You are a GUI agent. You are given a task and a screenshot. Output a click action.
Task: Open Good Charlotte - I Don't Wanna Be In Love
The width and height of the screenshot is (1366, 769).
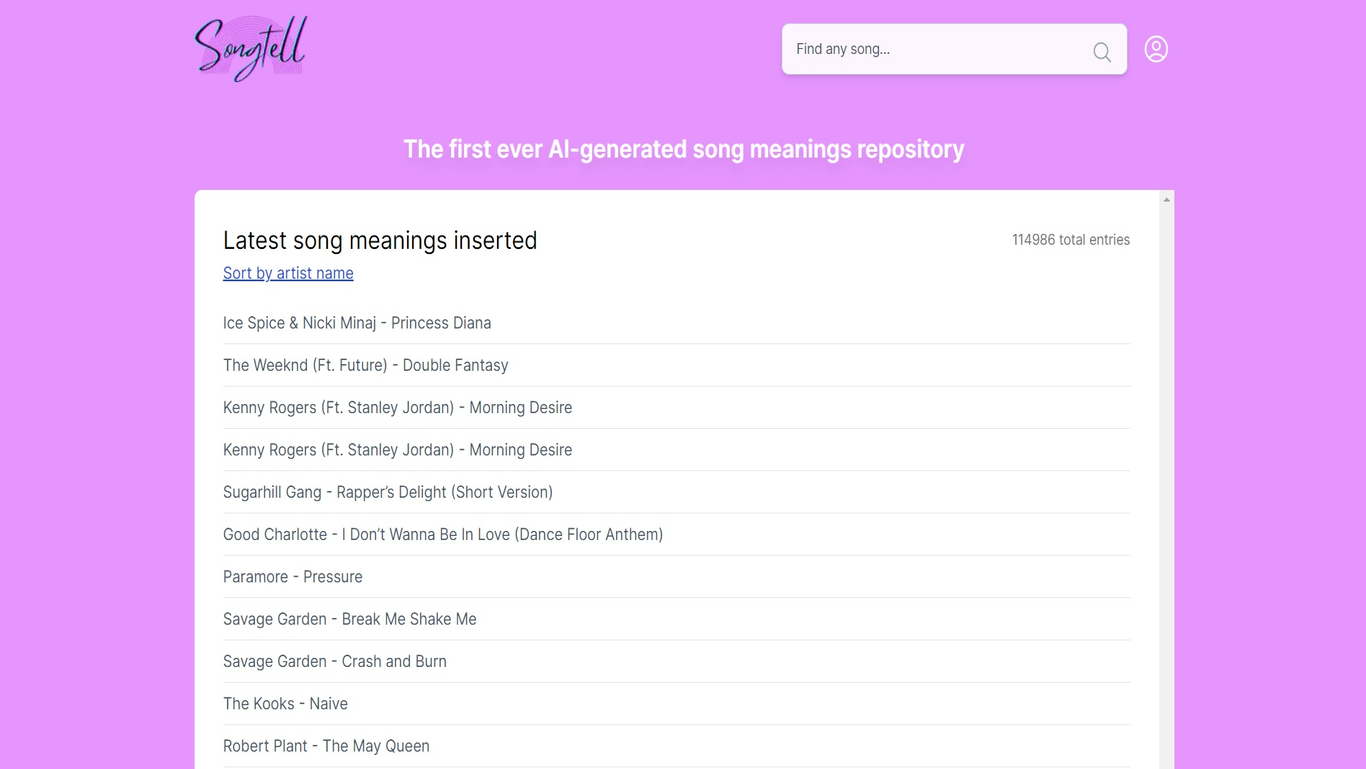[443, 534]
